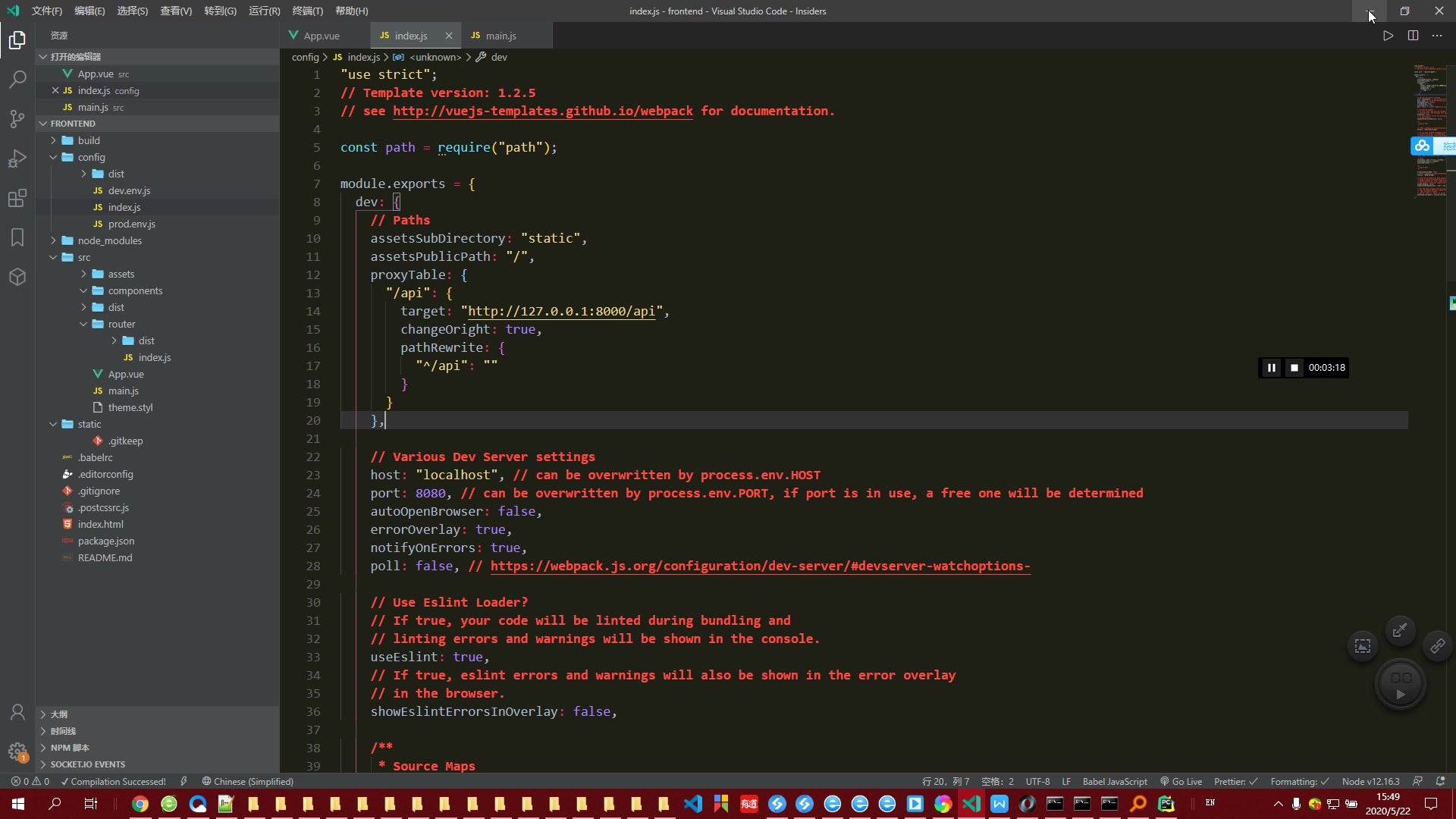Click Babel JavaScript language mode
1456x819 pixels.
[1115, 781]
